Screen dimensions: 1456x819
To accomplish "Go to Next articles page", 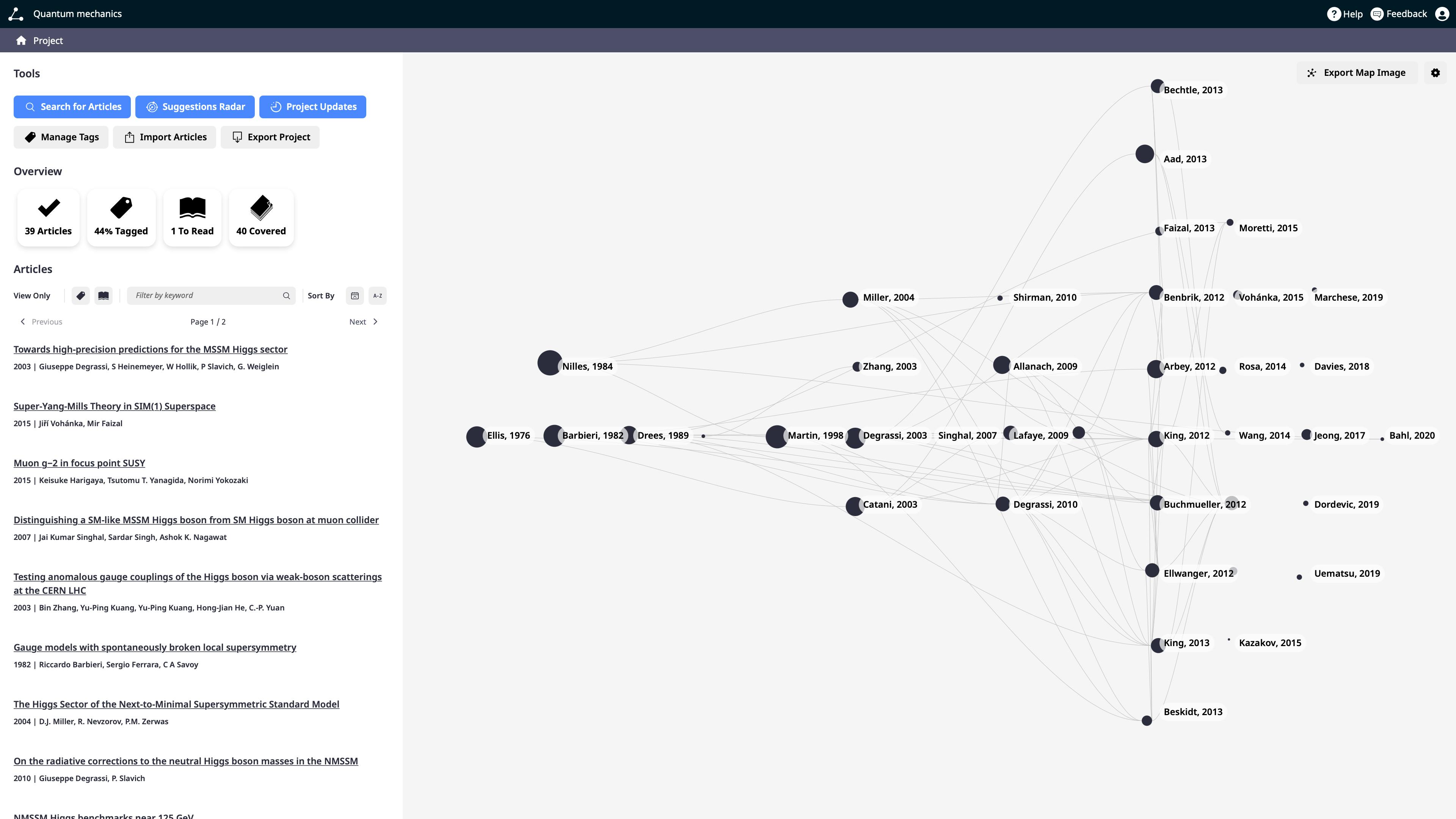I will coord(364,322).
